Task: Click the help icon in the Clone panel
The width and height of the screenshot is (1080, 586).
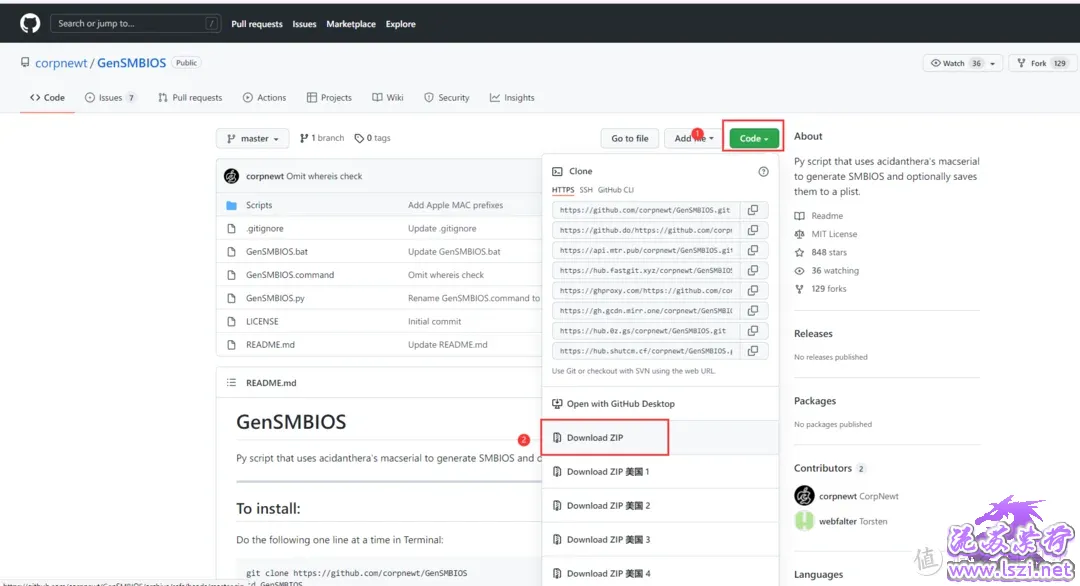Action: [x=763, y=171]
